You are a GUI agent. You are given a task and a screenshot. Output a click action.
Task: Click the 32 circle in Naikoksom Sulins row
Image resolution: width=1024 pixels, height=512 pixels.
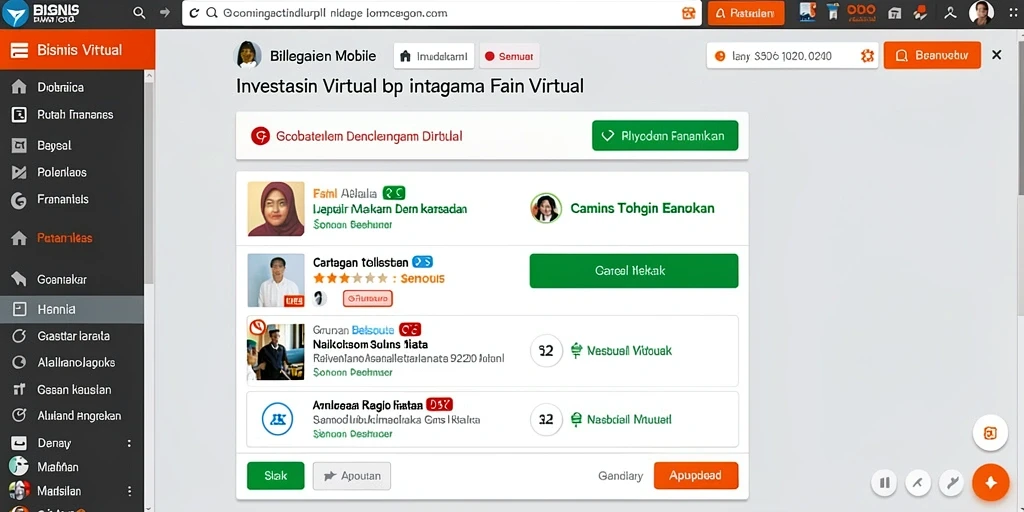click(546, 351)
